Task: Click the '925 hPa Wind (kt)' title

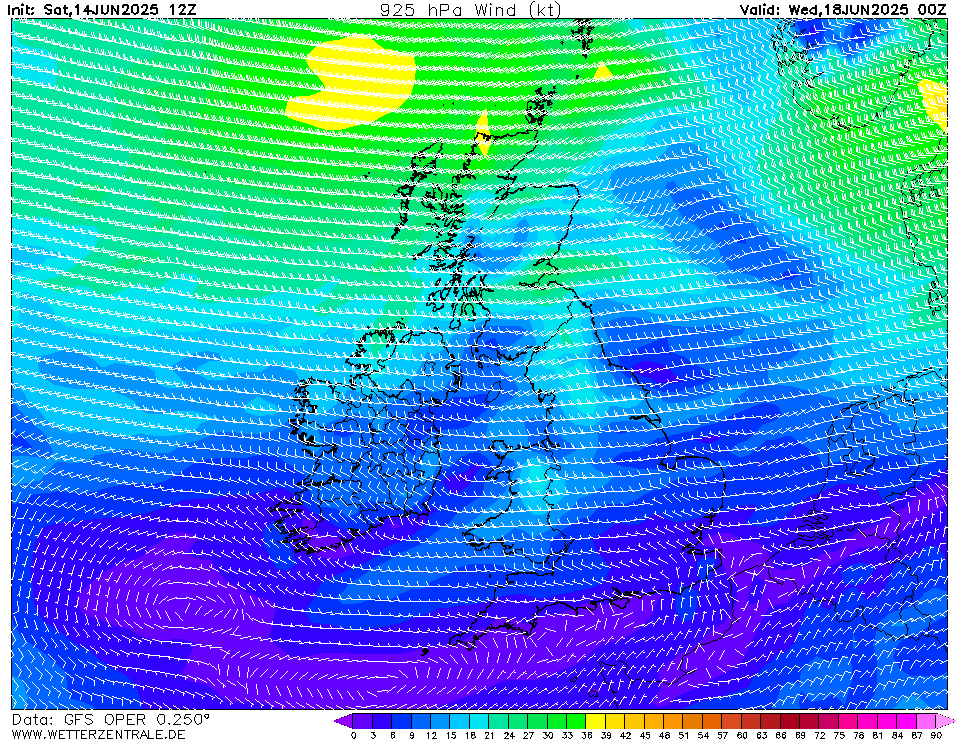Action: point(470,9)
